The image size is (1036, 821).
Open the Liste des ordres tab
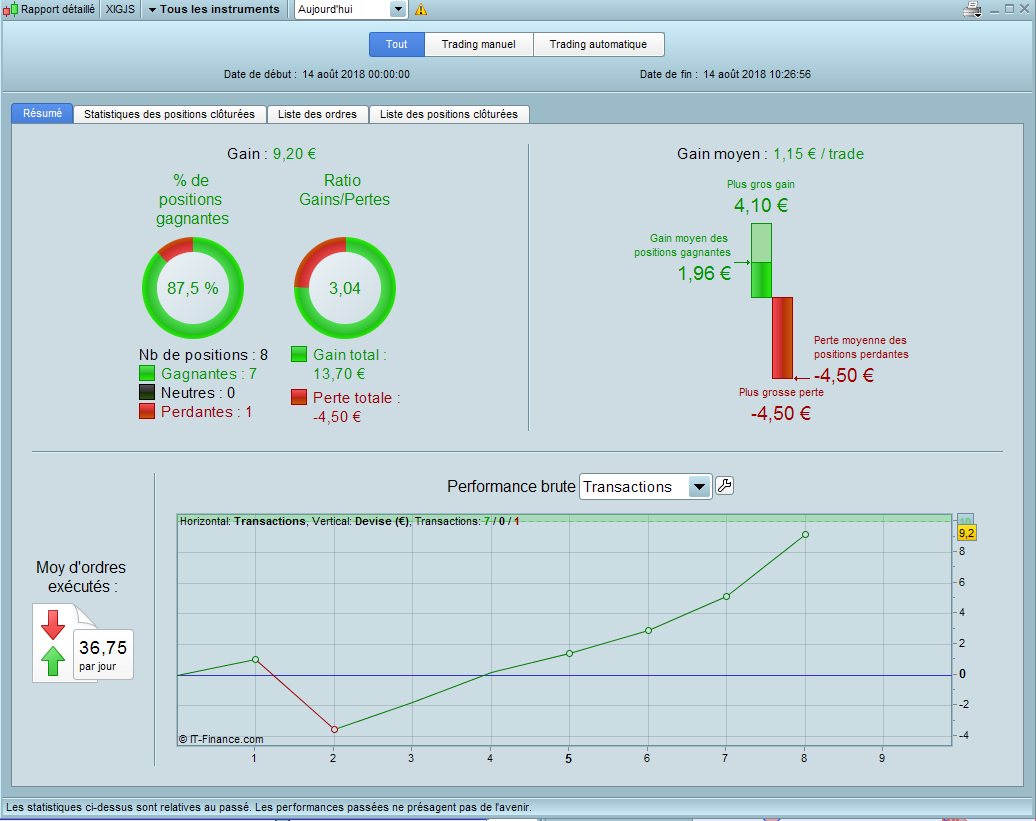tap(317, 114)
